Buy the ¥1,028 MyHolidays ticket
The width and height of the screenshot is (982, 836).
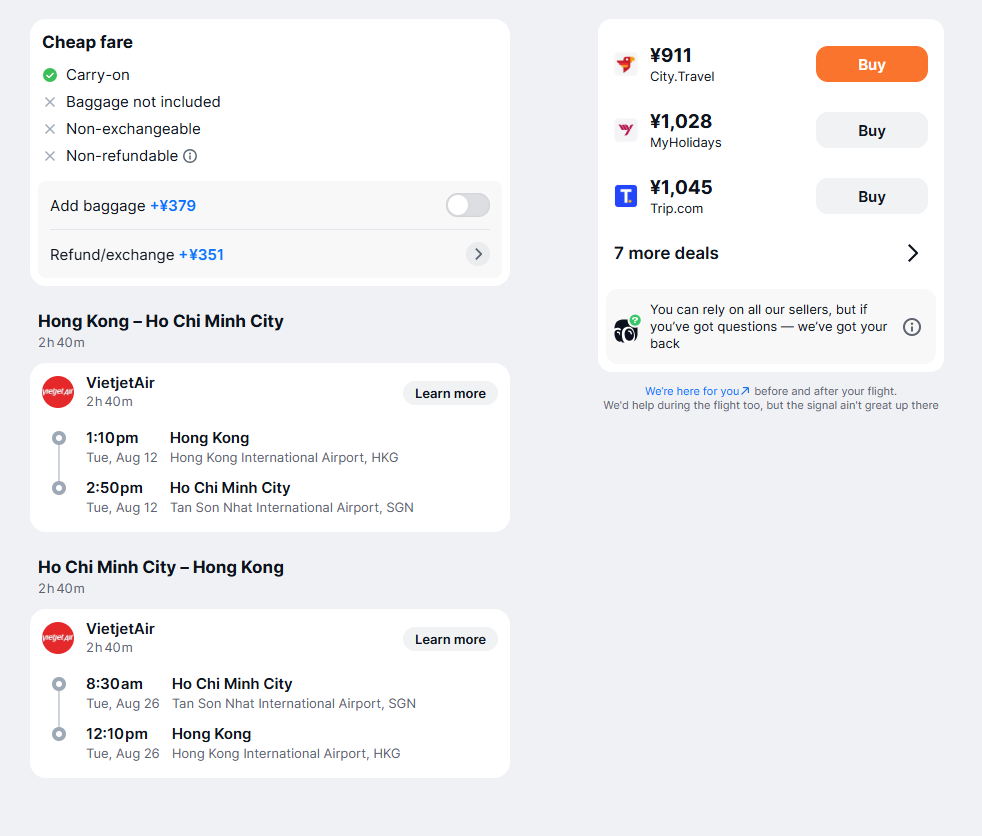click(x=872, y=130)
